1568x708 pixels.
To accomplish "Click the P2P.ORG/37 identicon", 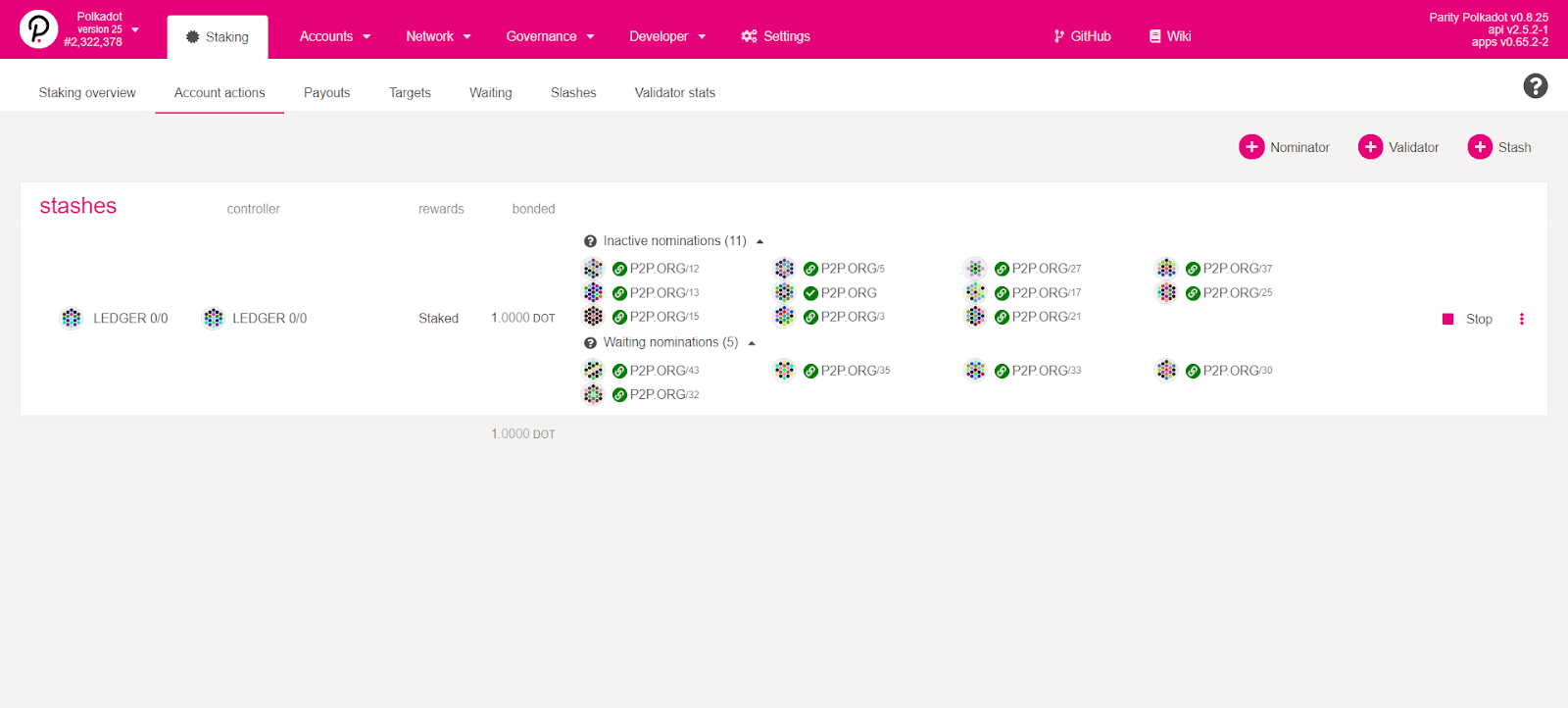I will (1166, 268).
